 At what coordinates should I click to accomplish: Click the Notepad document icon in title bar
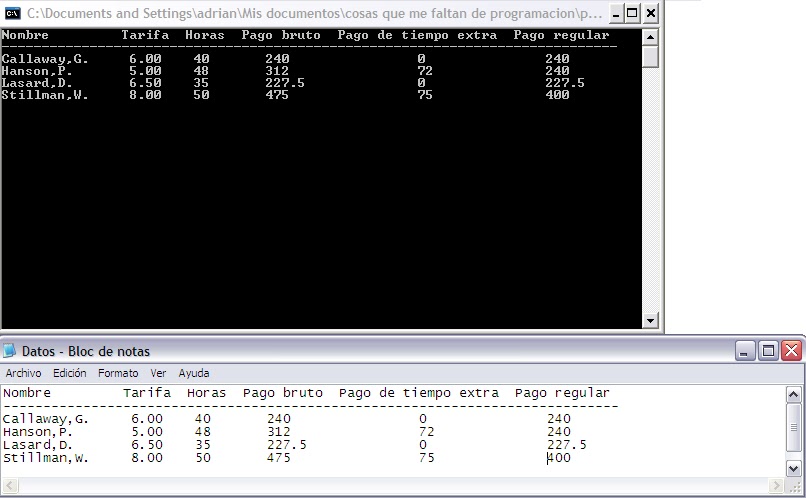[x=9, y=351]
